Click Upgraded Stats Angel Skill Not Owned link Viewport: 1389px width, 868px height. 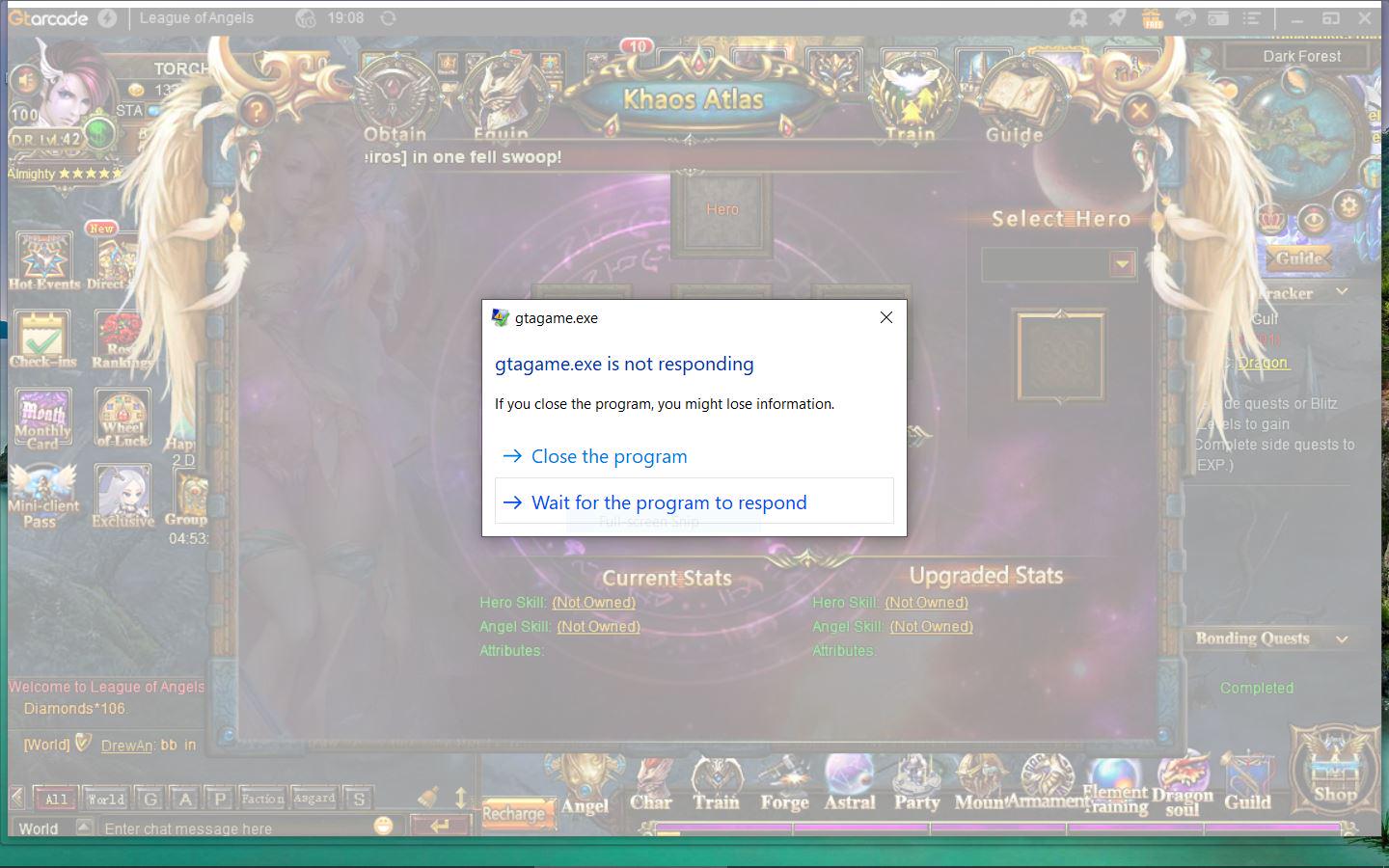coord(931,626)
